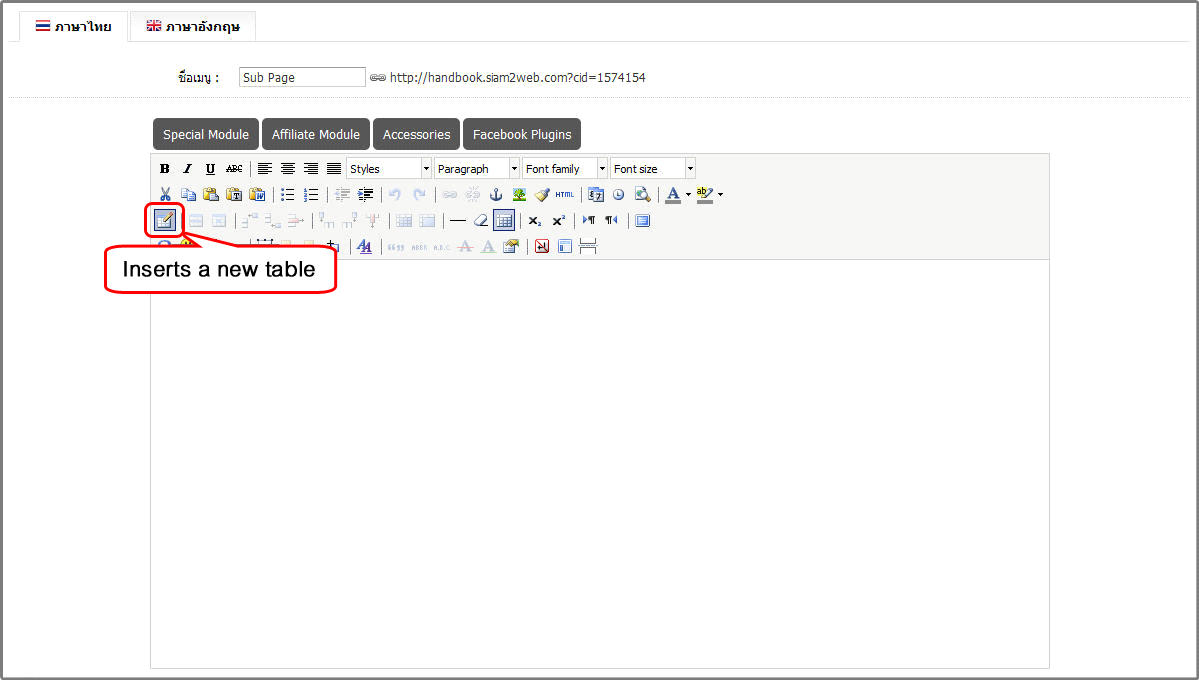Open the Styles dropdown
The height and width of the screenshot is (680, 1199).
click(389, 169)
